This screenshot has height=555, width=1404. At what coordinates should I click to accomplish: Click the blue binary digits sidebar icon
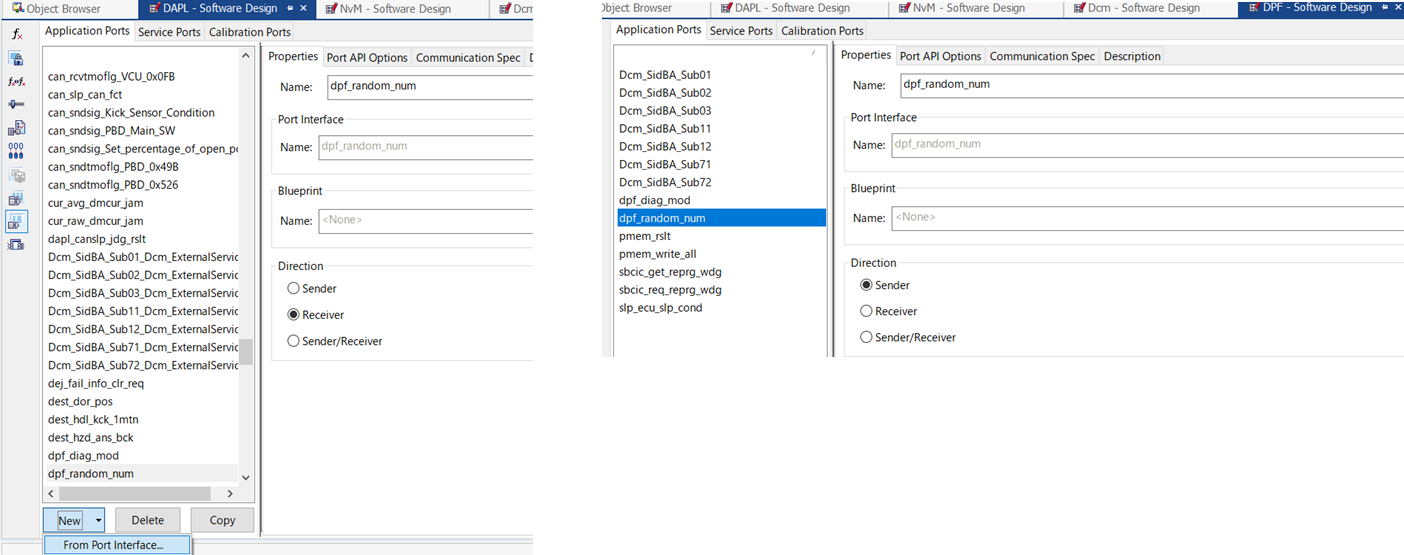tap(16, 151)
